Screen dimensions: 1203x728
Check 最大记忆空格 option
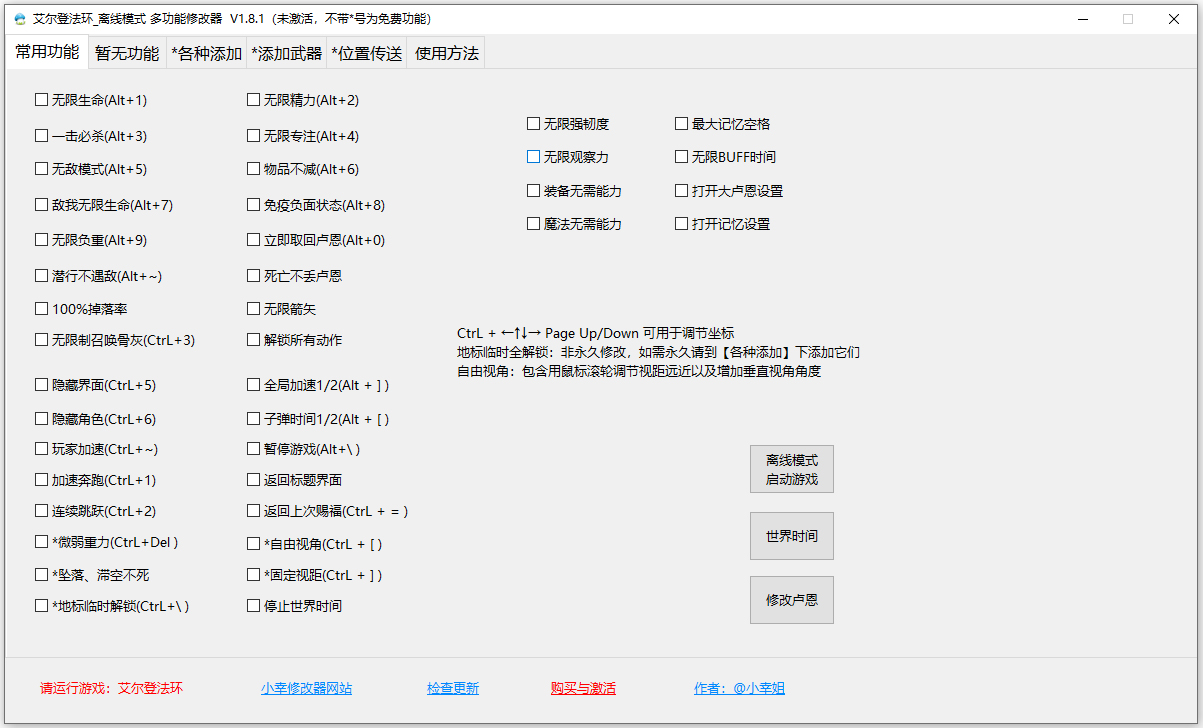click(681, 123)
